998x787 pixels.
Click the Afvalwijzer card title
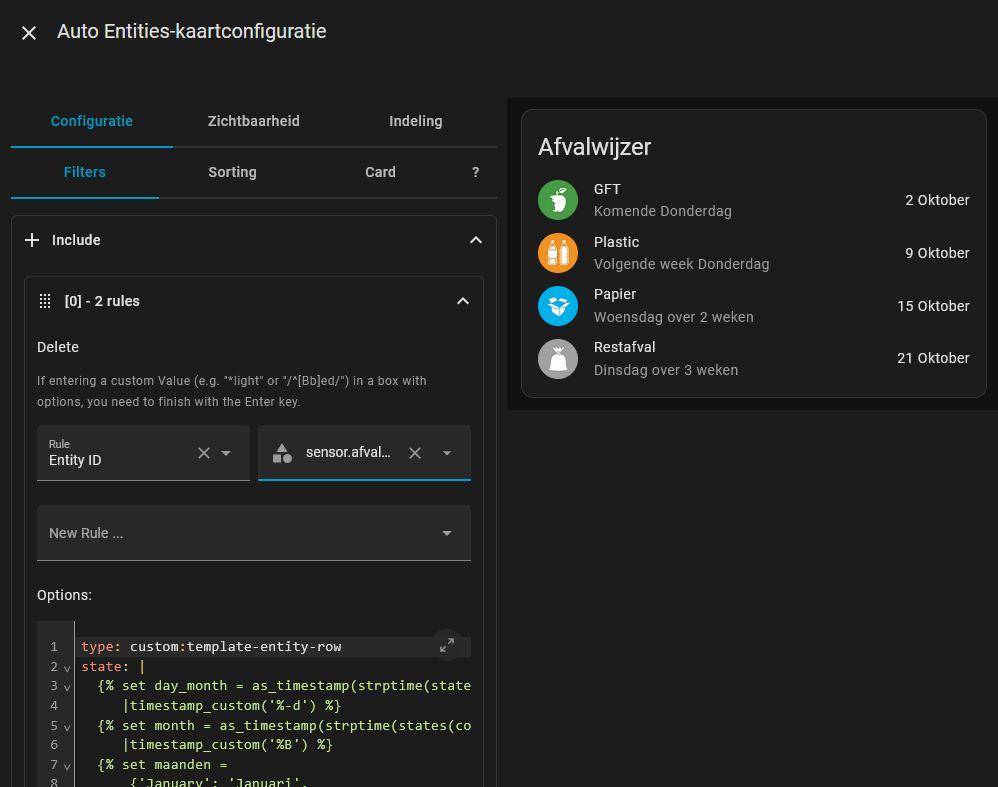[594, 147]
